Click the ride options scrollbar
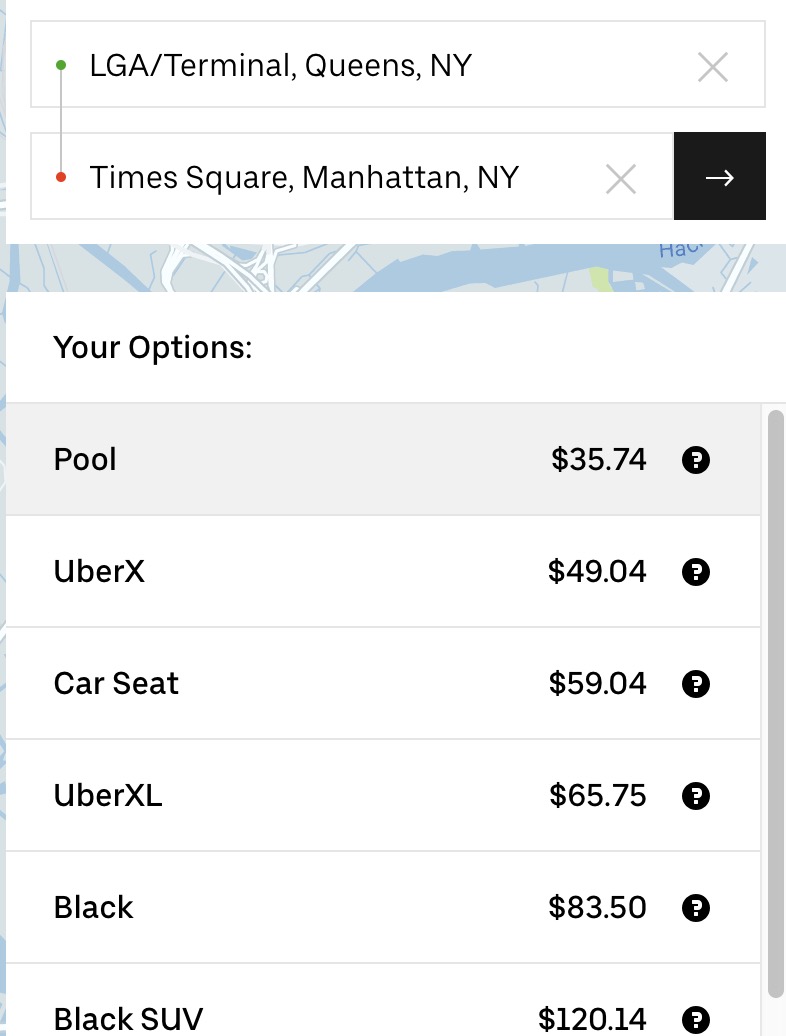Image resolution: width=786 pixels, height=1036 pixels. 775,700
